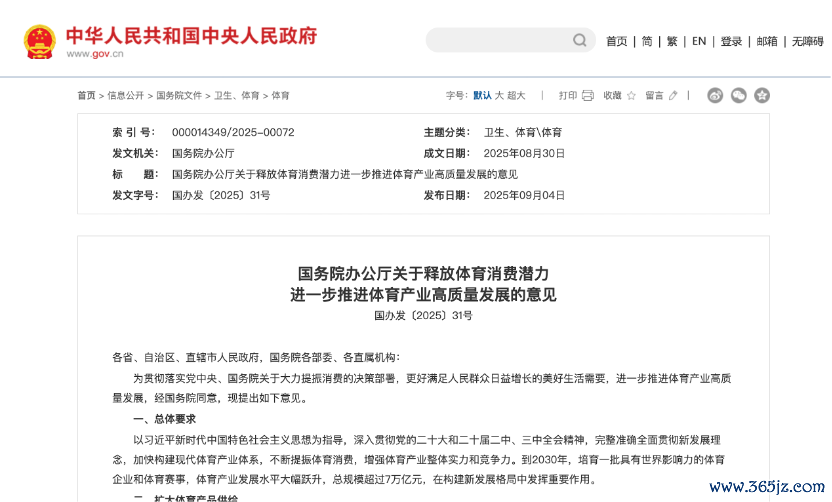Click the print (打印) printer icon
Viewport: 832px width, 502px height.
click(588, 95)
